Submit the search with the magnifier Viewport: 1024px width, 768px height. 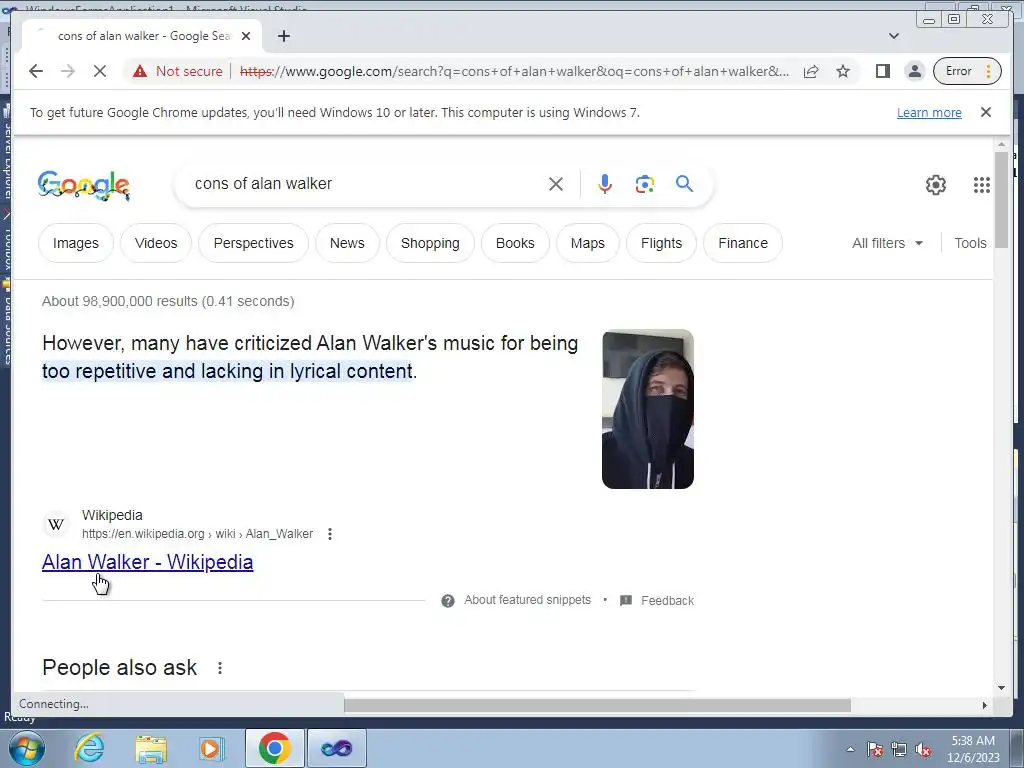[x=684, y=184]
